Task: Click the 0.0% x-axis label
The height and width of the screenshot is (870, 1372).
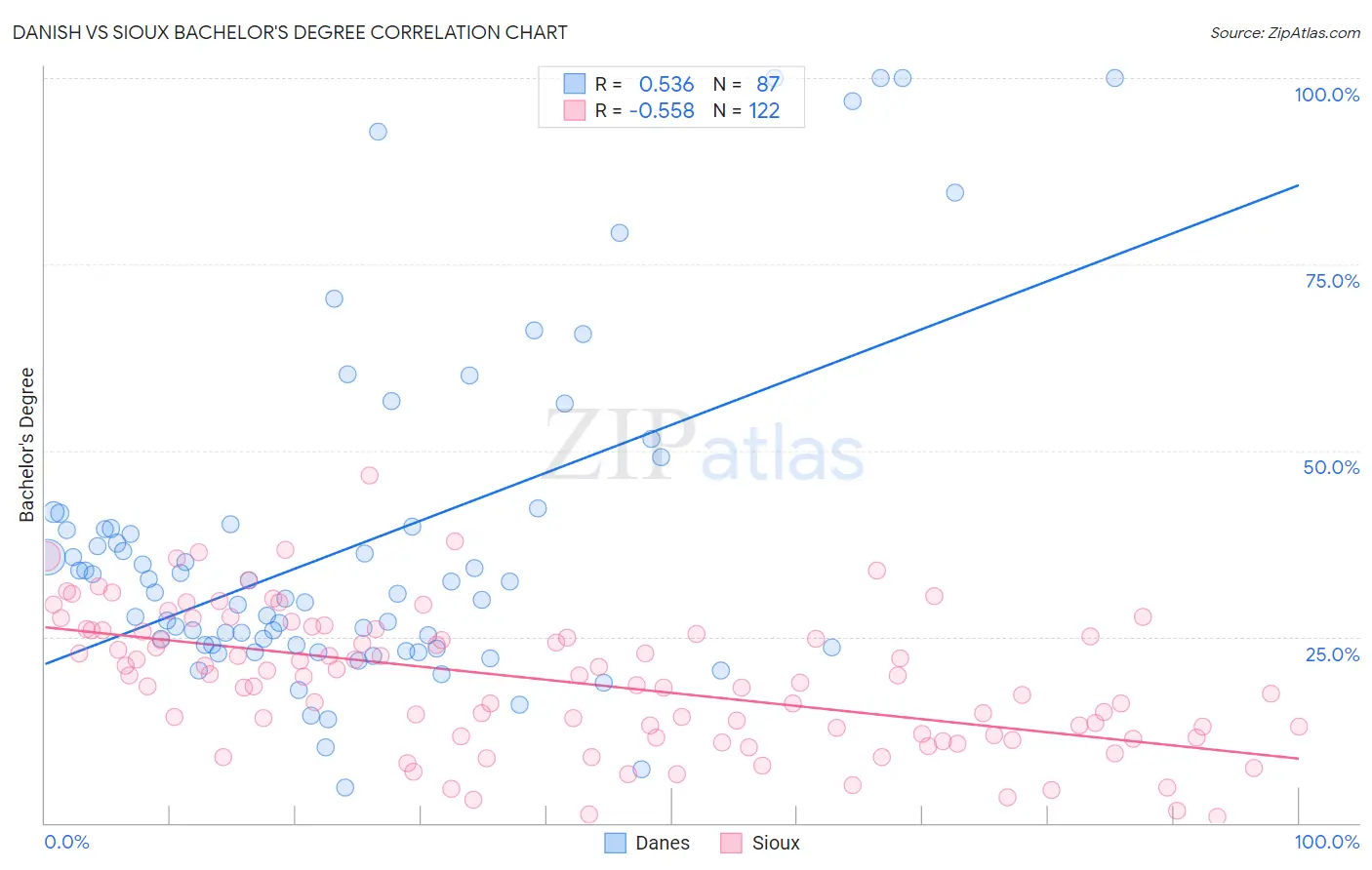Action: [x=67, y=842]
